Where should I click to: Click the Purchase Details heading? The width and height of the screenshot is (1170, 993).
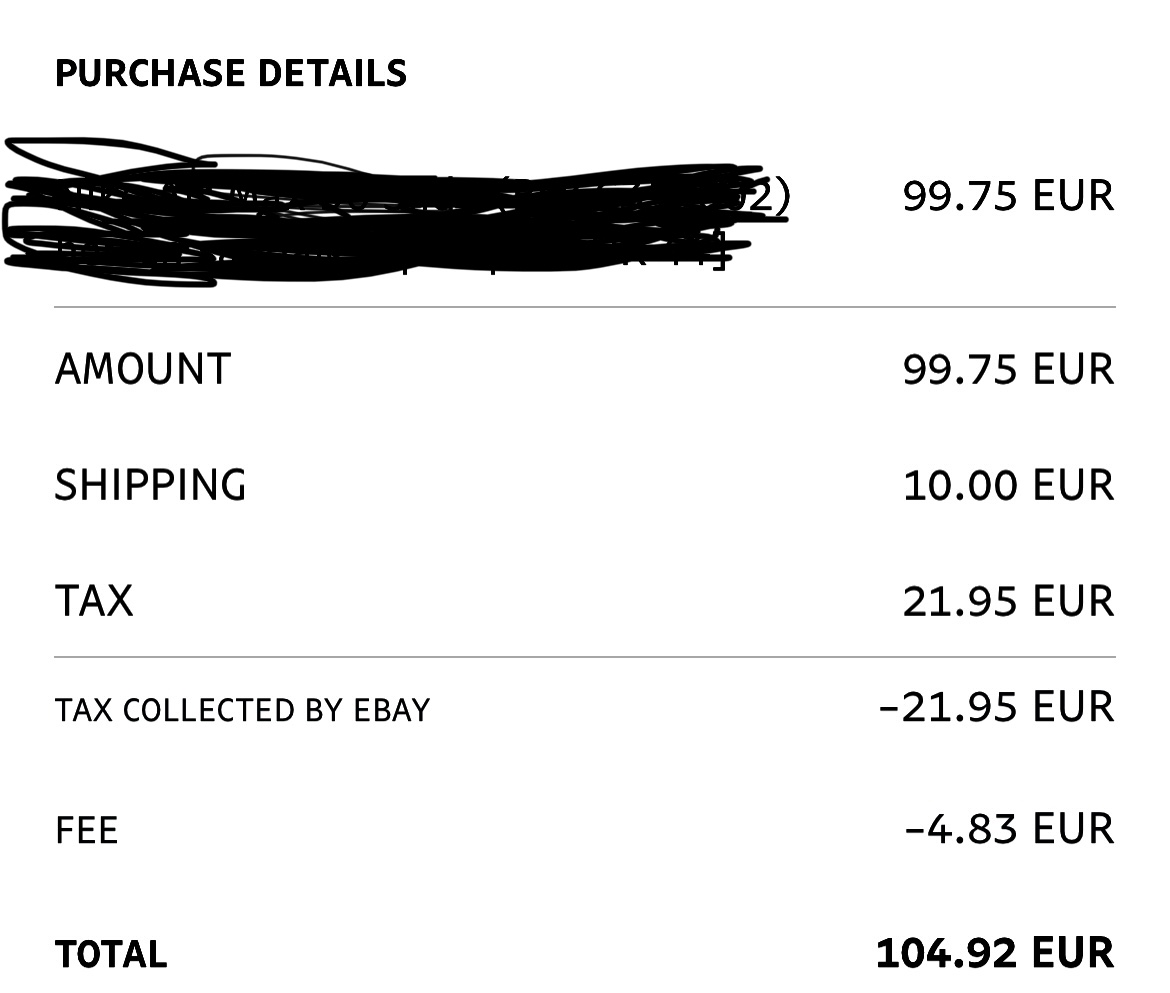(231, 73)
